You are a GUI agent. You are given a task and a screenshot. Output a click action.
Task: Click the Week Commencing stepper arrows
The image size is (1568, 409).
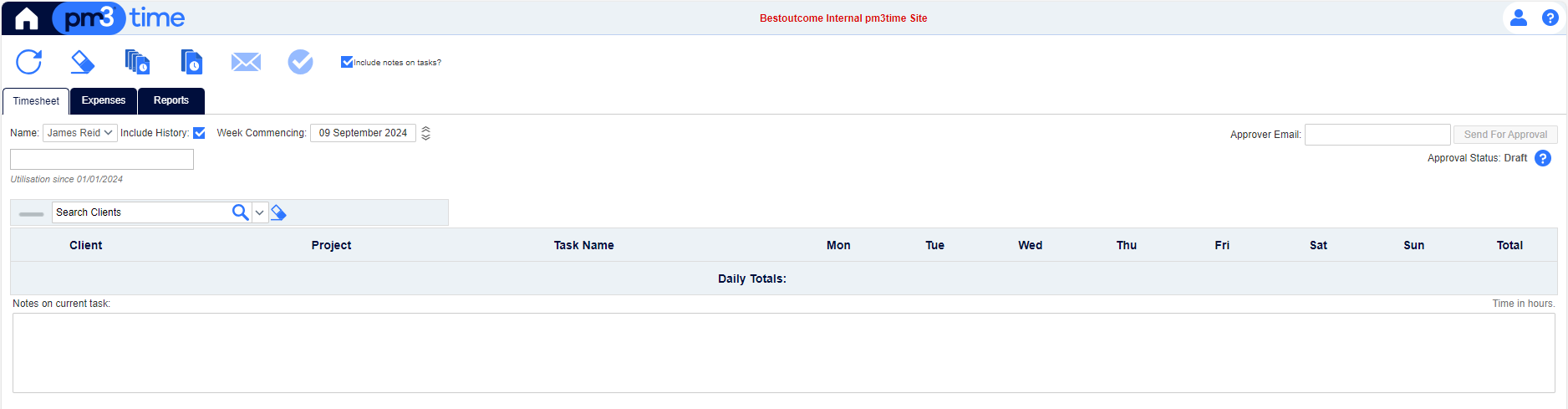point(425,133)
